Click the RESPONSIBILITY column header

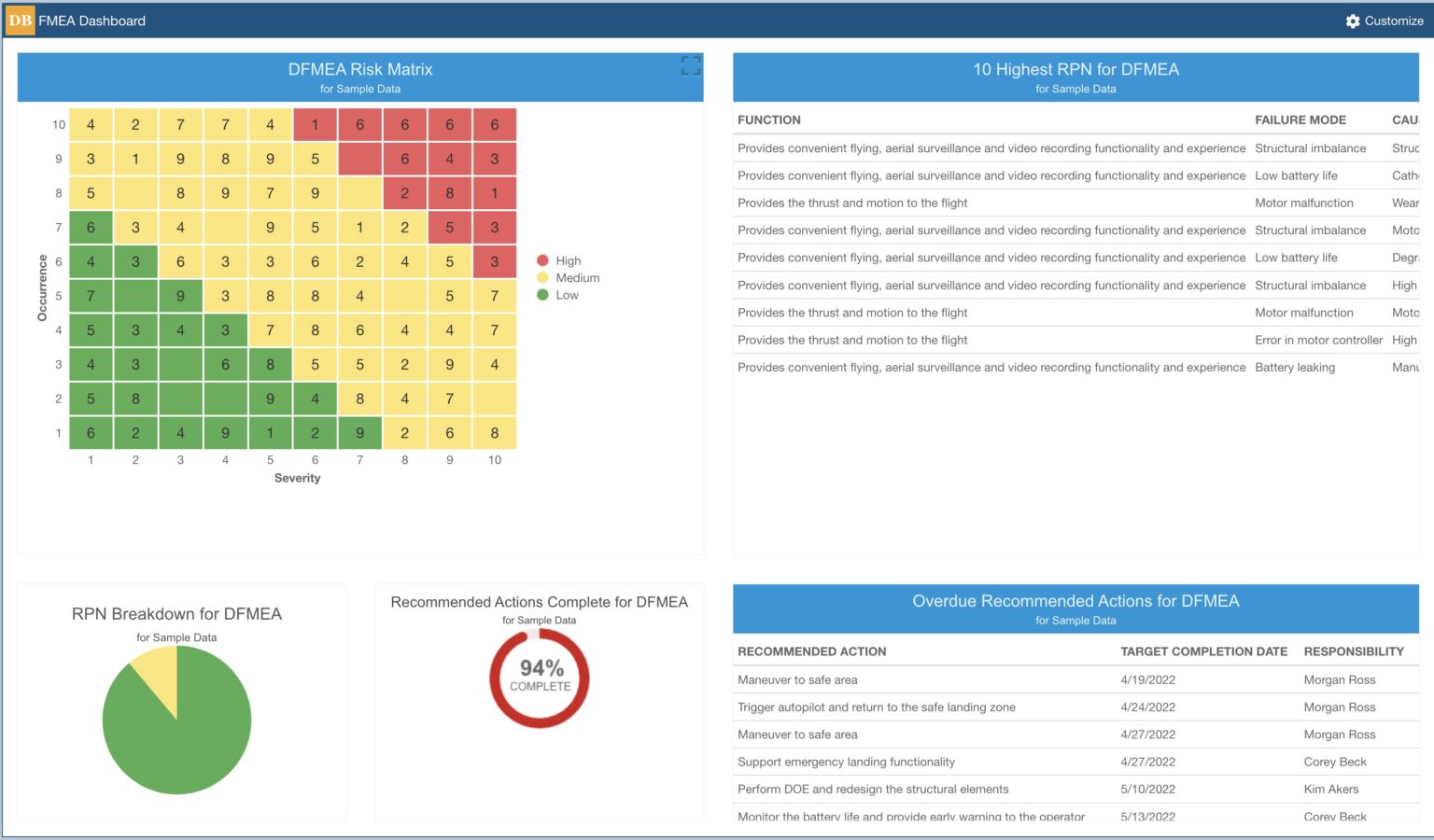point(1354,651)
